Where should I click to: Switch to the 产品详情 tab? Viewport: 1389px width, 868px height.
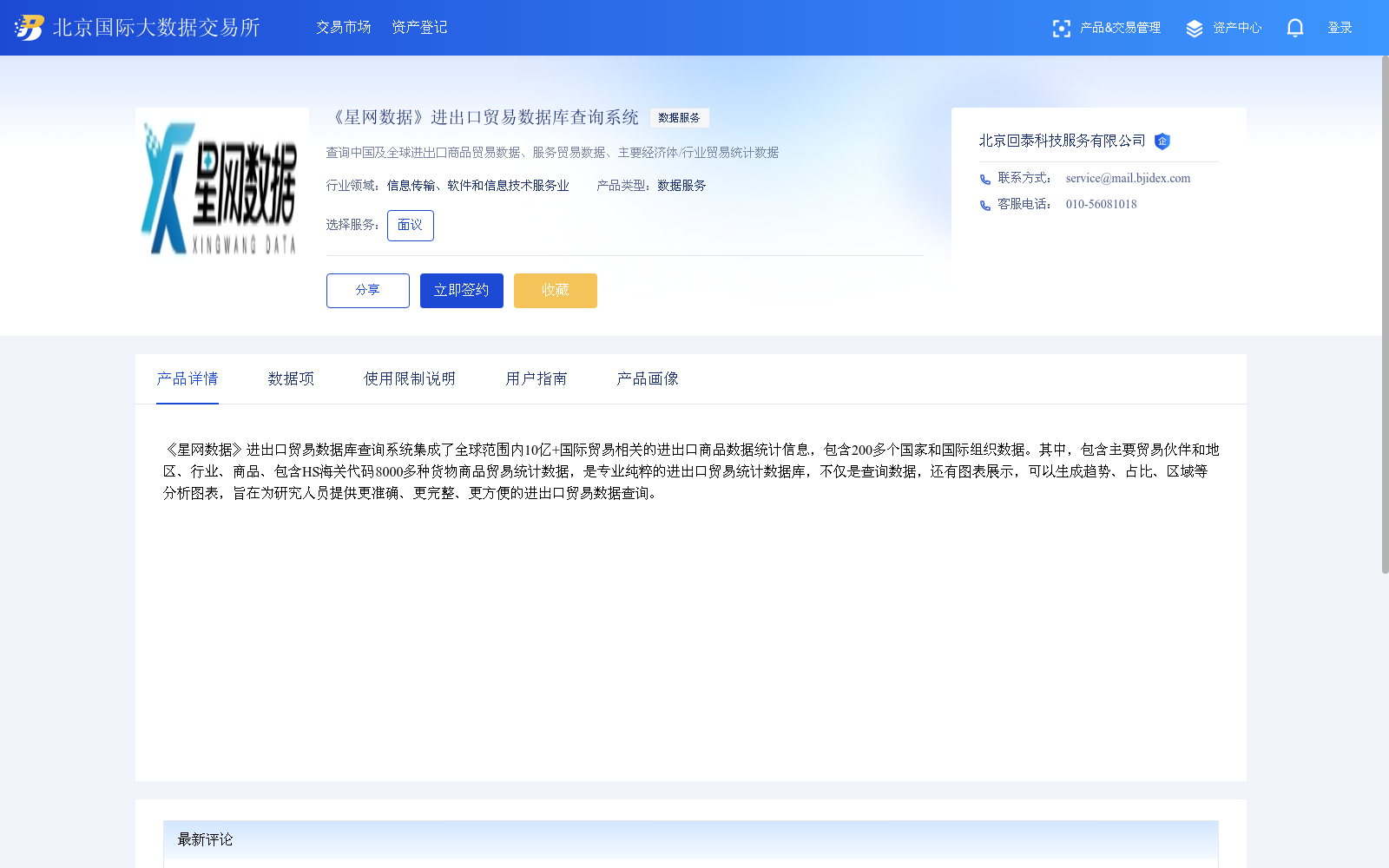(188, 379)
